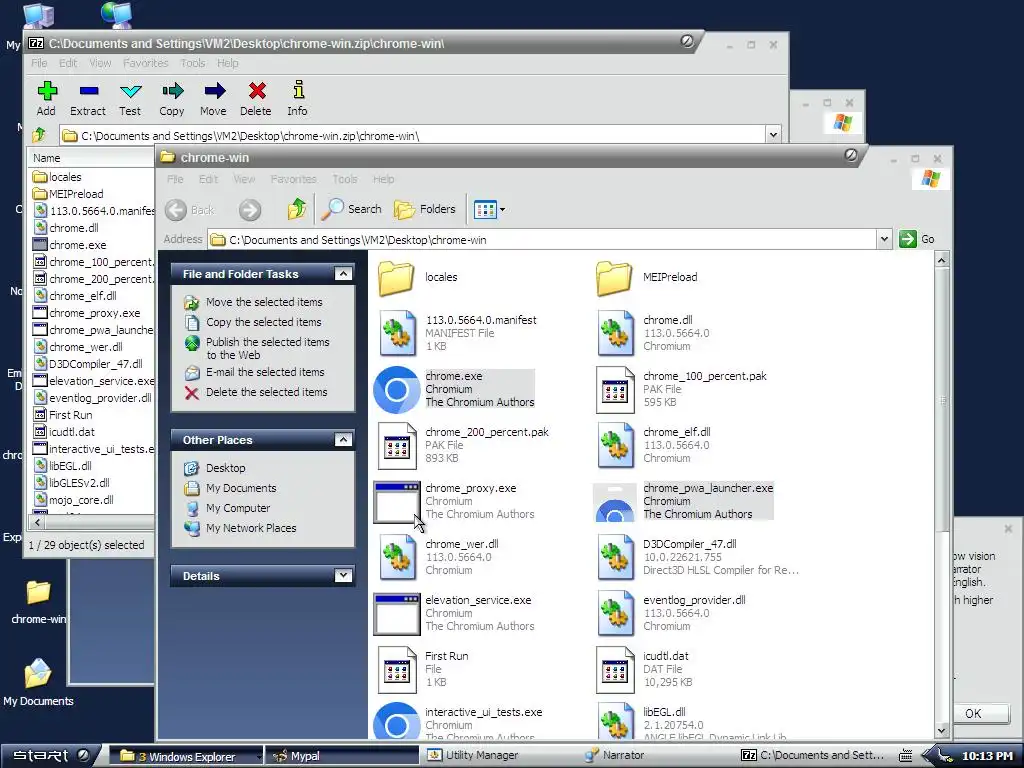Select the chrome.dll file icon
The image size is (1024, 768).
(x=615, y=333)
